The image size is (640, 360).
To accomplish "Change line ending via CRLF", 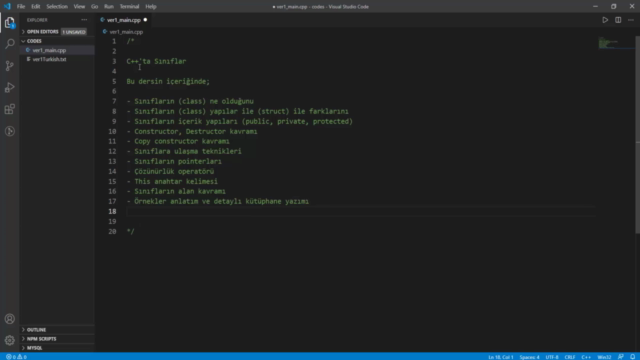I will [570, 357].
